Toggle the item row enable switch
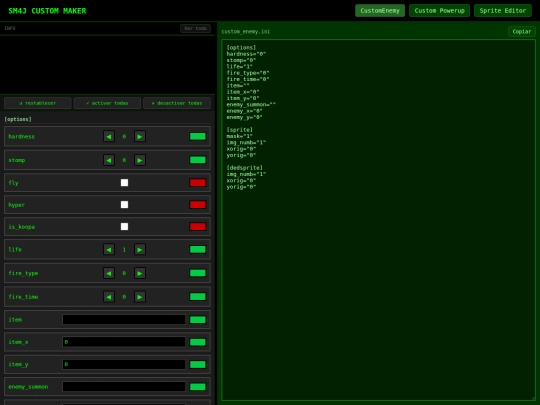Viewport: 540px width, 405px height. coord(198,320)
